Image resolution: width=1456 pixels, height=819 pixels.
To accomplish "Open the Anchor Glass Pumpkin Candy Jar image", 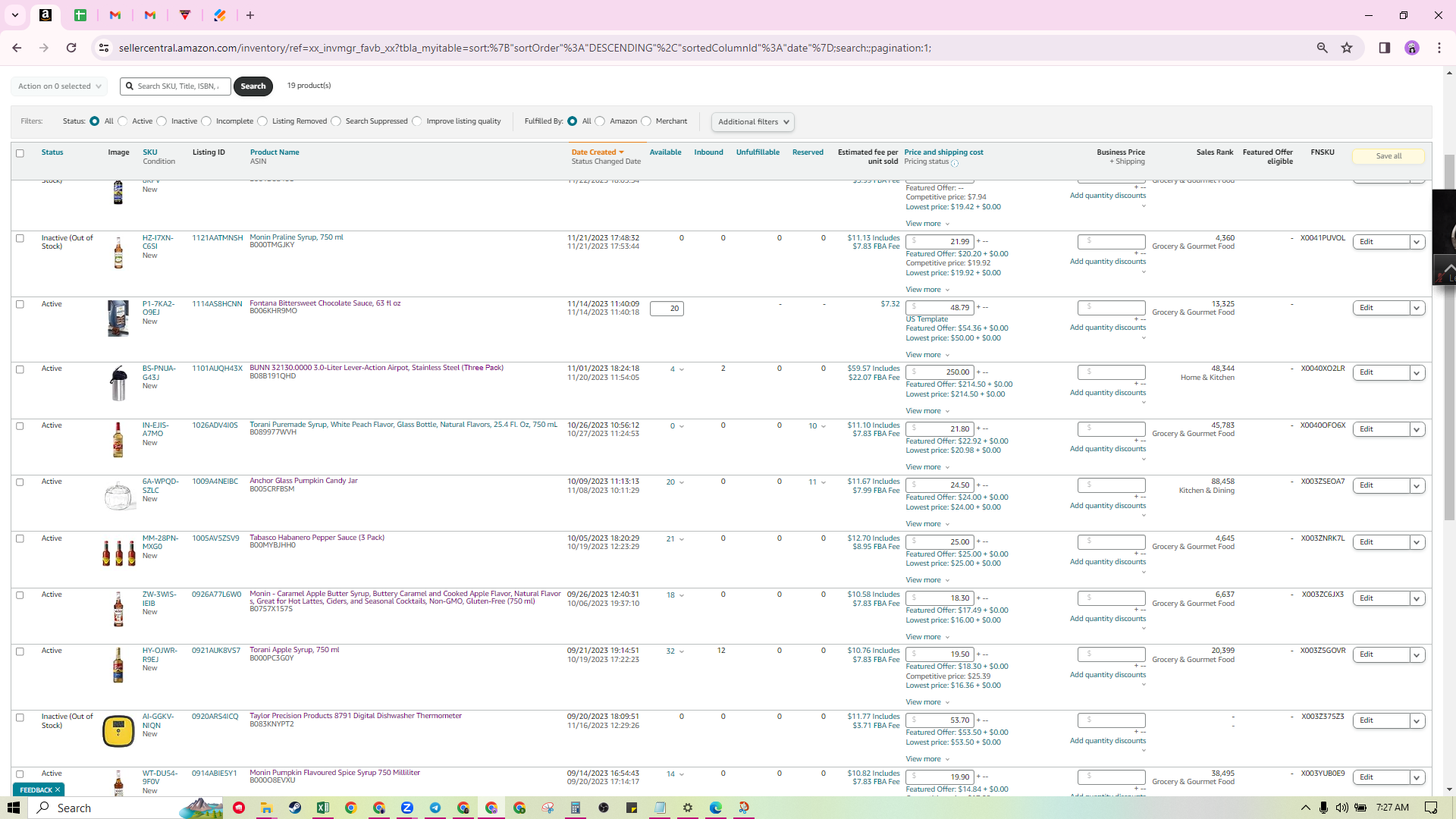I will point(119,495).
